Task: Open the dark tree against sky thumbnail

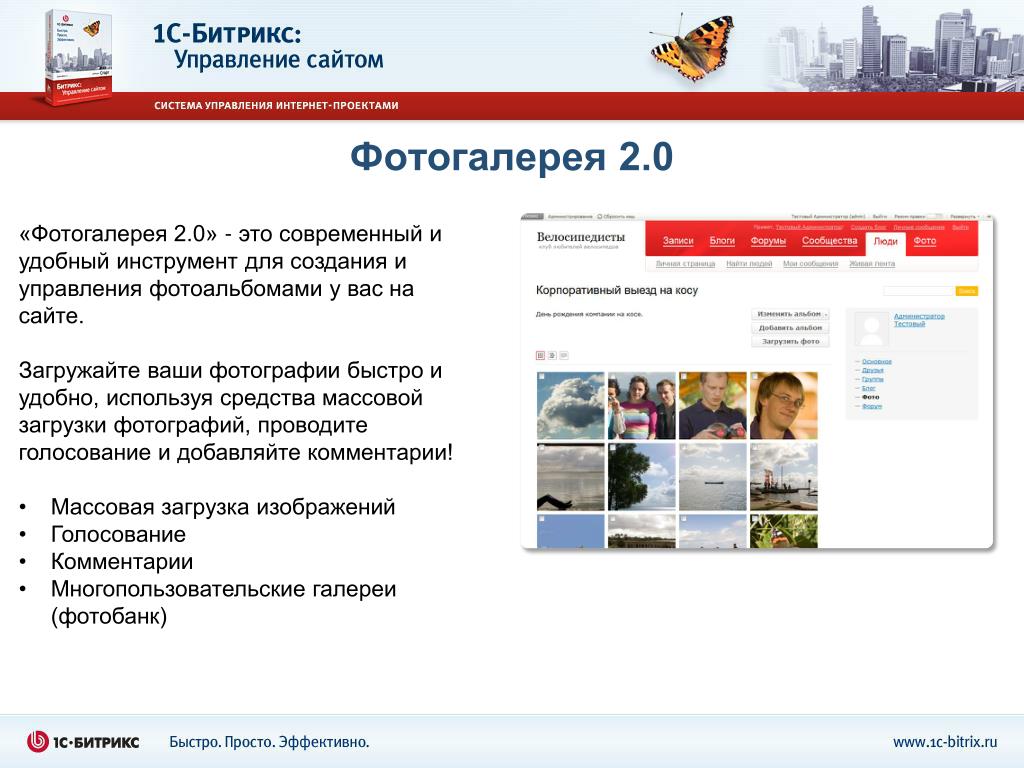Action: 642,477
